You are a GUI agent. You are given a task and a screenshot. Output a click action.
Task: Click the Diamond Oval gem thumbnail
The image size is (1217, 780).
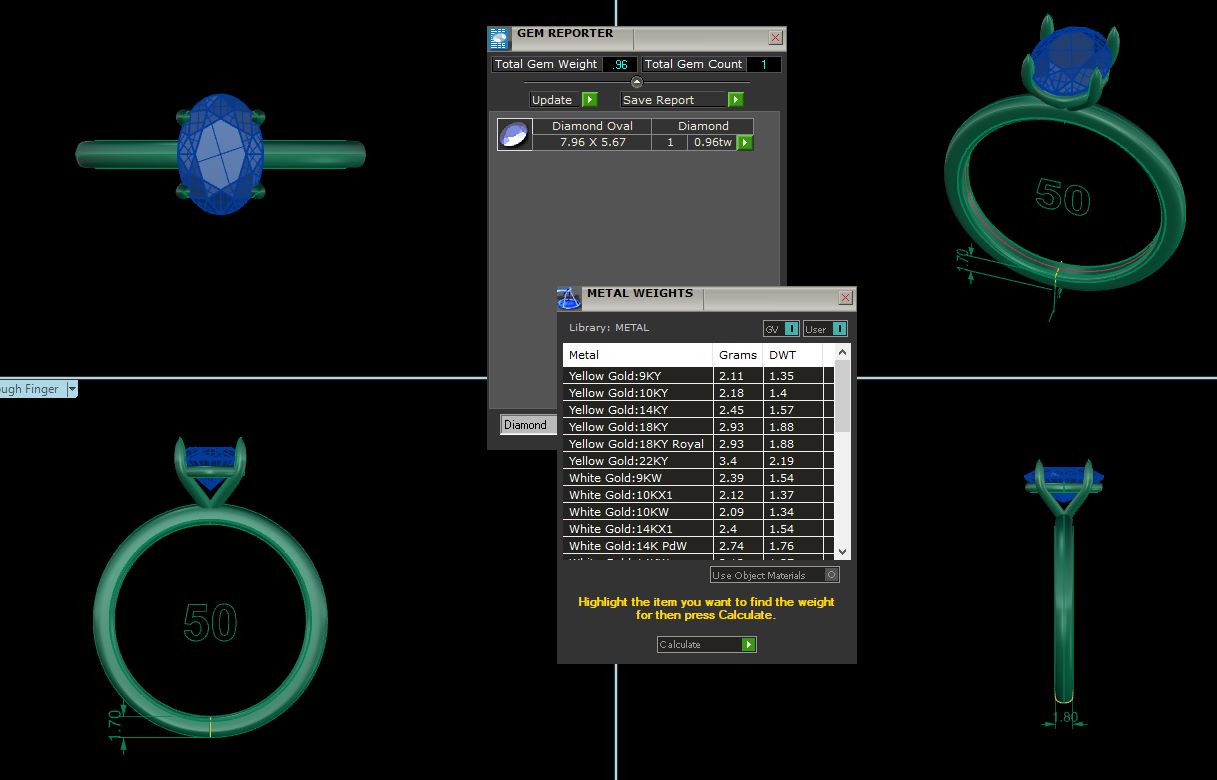[x=514, y=135]
